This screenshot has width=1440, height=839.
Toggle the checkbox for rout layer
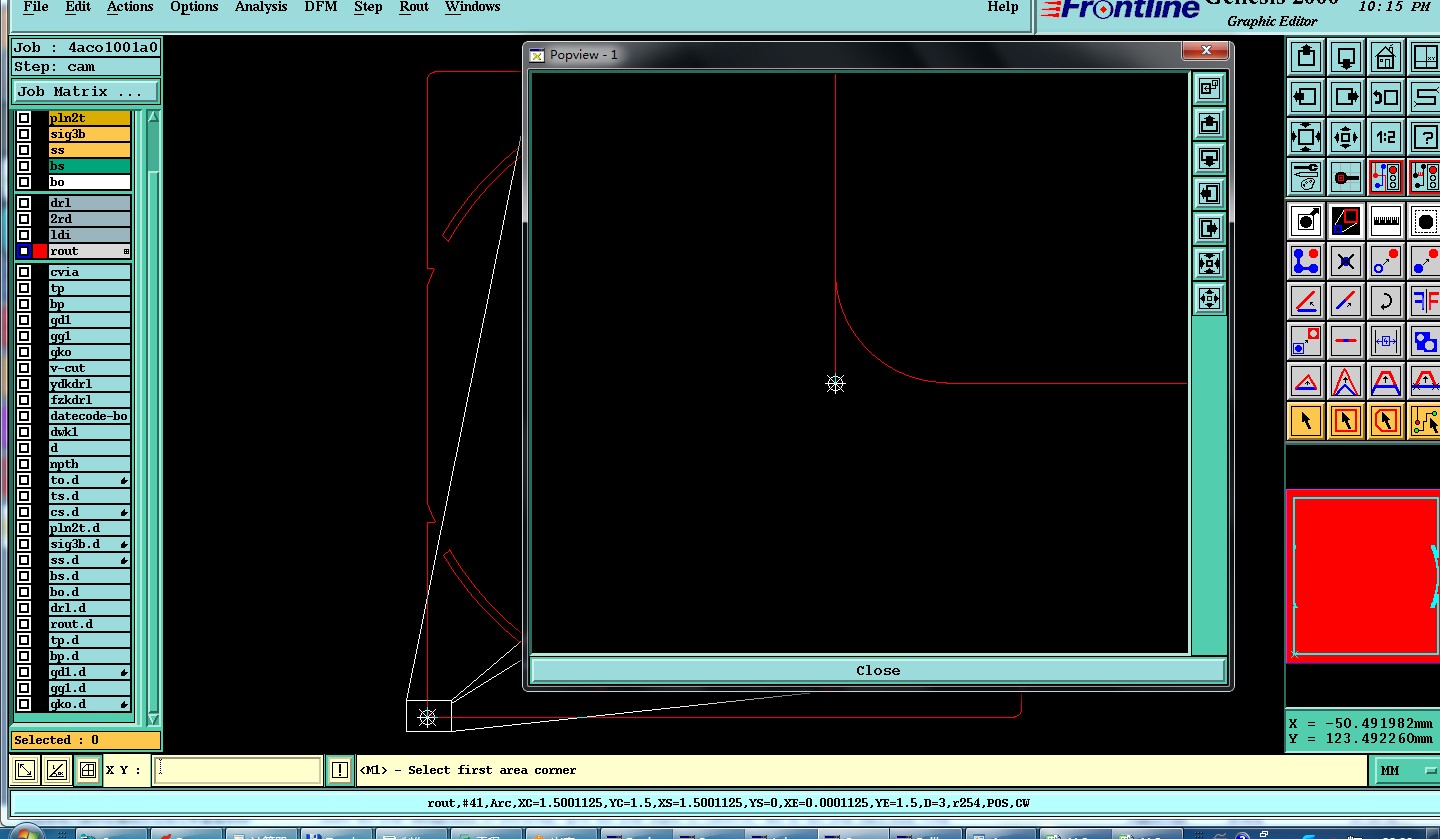[24, 251]
